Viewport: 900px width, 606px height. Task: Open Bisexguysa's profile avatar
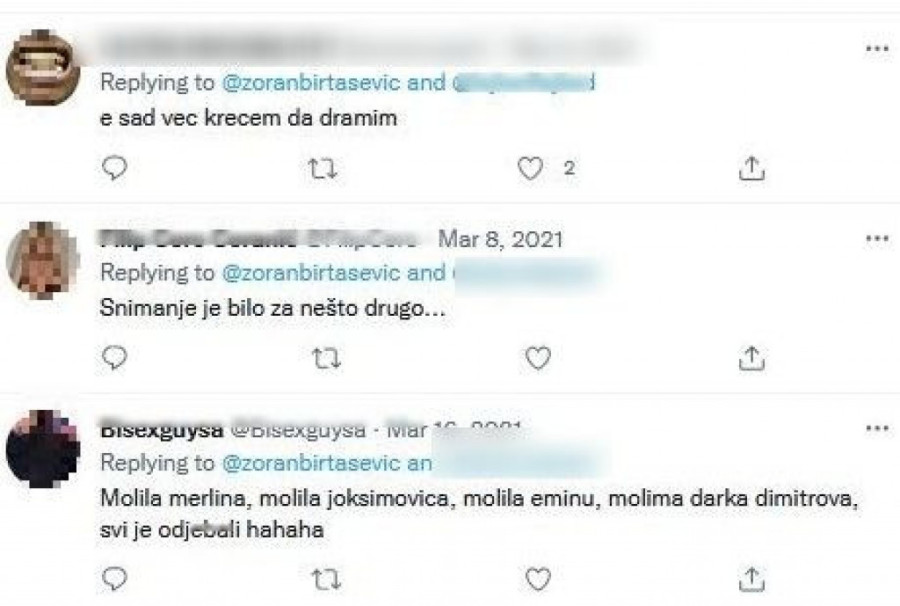(x=43, y=449)
